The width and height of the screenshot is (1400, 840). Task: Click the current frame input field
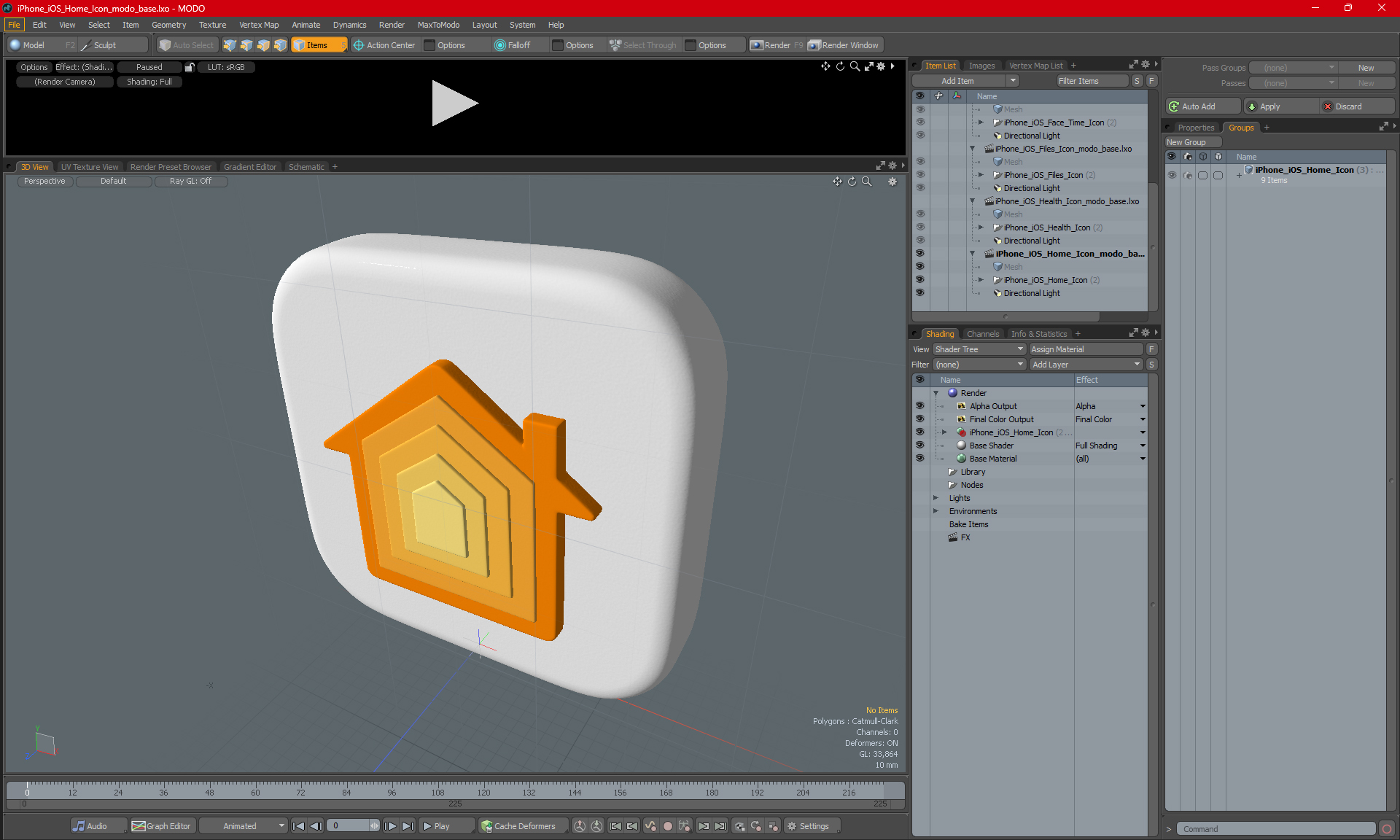coord(348,826)
